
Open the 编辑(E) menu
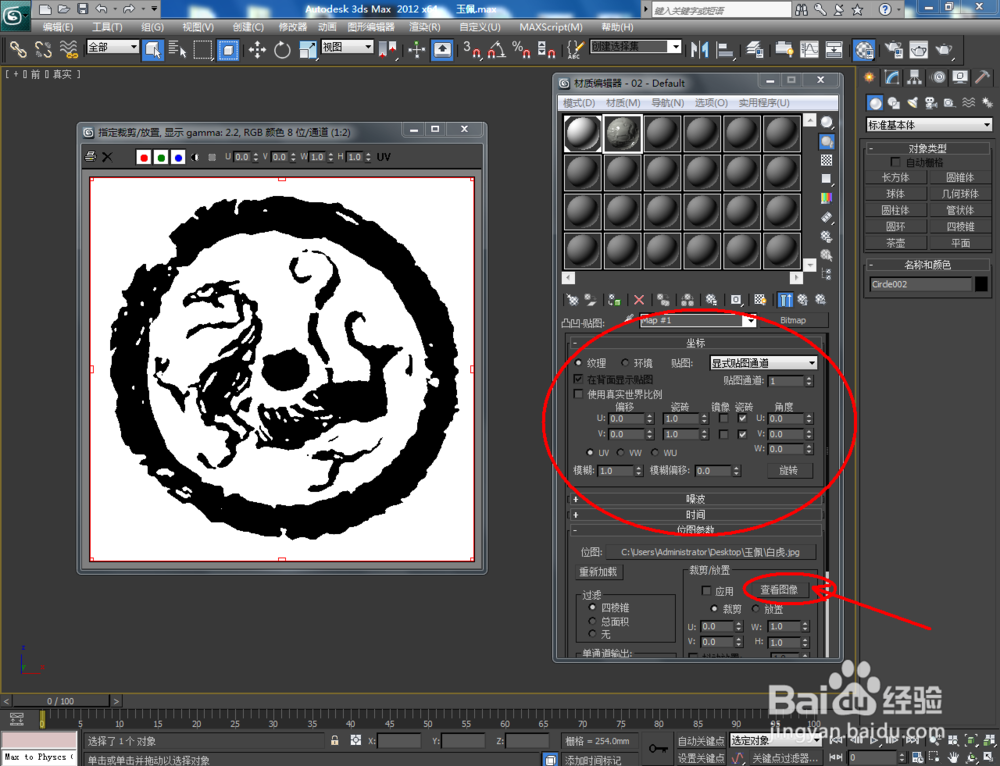coord(57,27)
